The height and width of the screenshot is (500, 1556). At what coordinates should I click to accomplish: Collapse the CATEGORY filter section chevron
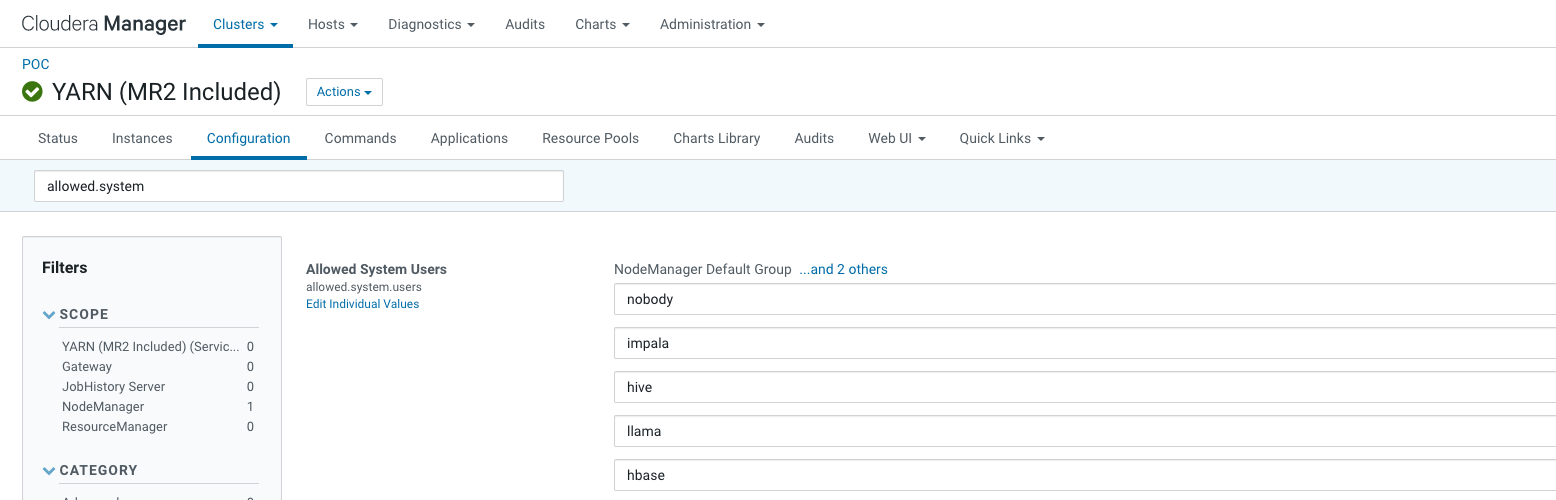(49, 470)
